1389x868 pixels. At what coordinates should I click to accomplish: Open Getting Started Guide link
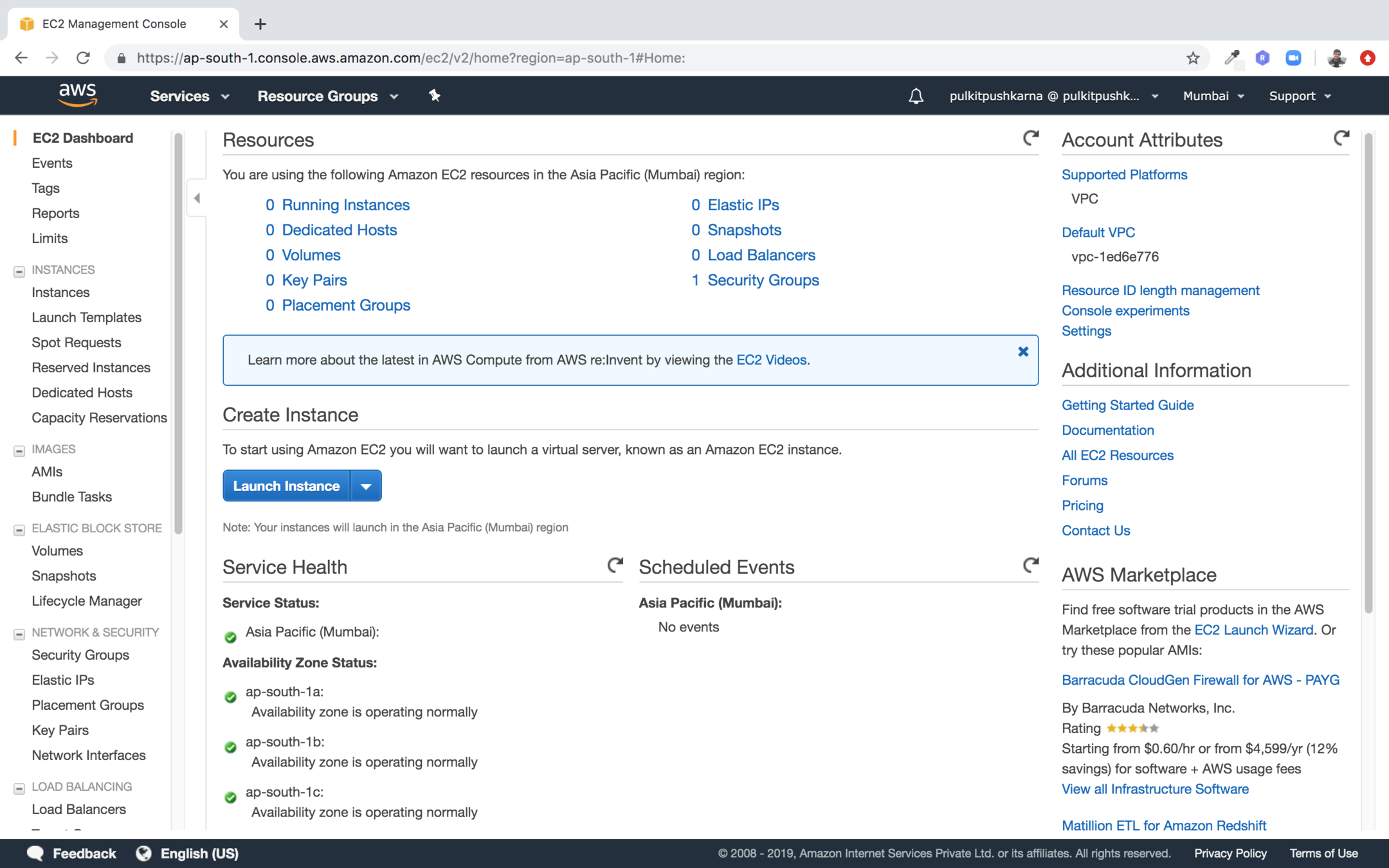click(1127, 405)
